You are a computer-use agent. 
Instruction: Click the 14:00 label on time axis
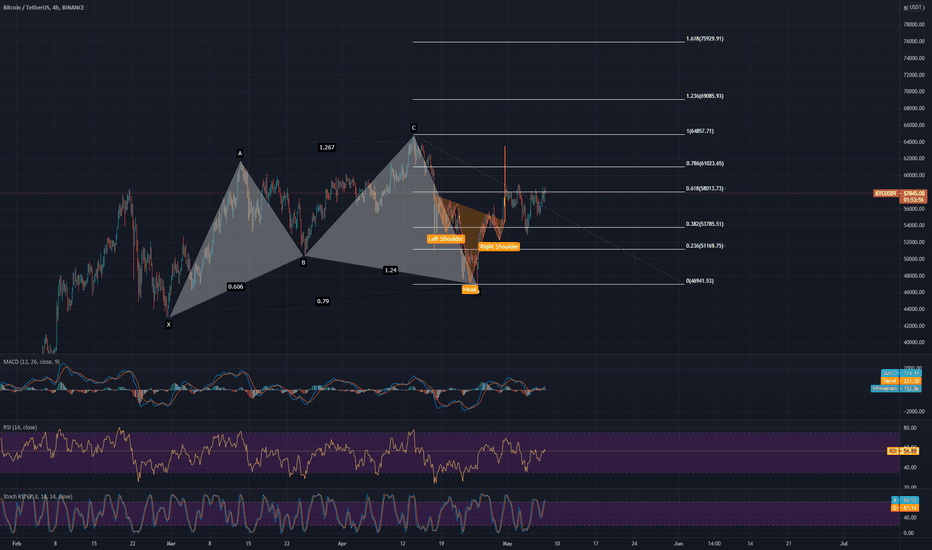click(x=714, y=543)
